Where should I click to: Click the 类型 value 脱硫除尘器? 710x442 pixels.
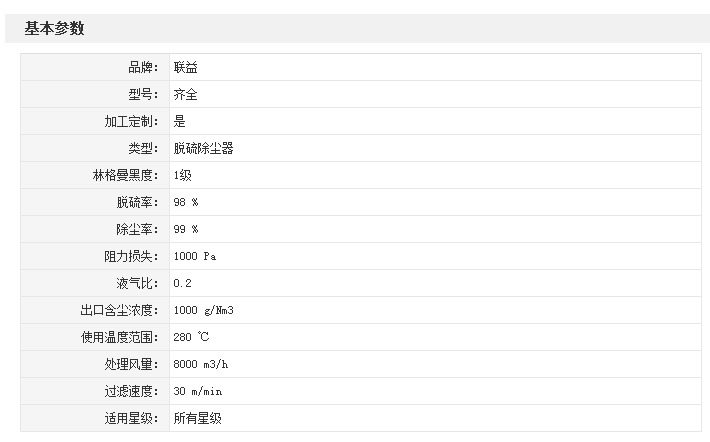tap(204, 148)
